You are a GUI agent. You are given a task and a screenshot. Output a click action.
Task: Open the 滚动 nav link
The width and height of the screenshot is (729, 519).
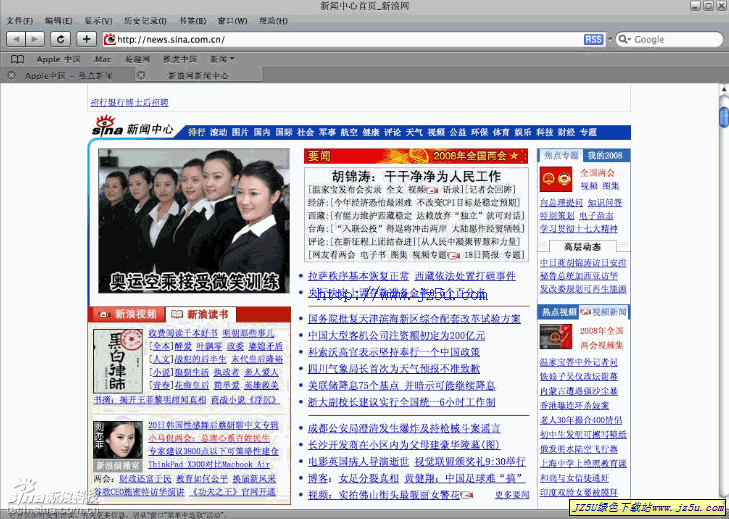tap(219, 132)
